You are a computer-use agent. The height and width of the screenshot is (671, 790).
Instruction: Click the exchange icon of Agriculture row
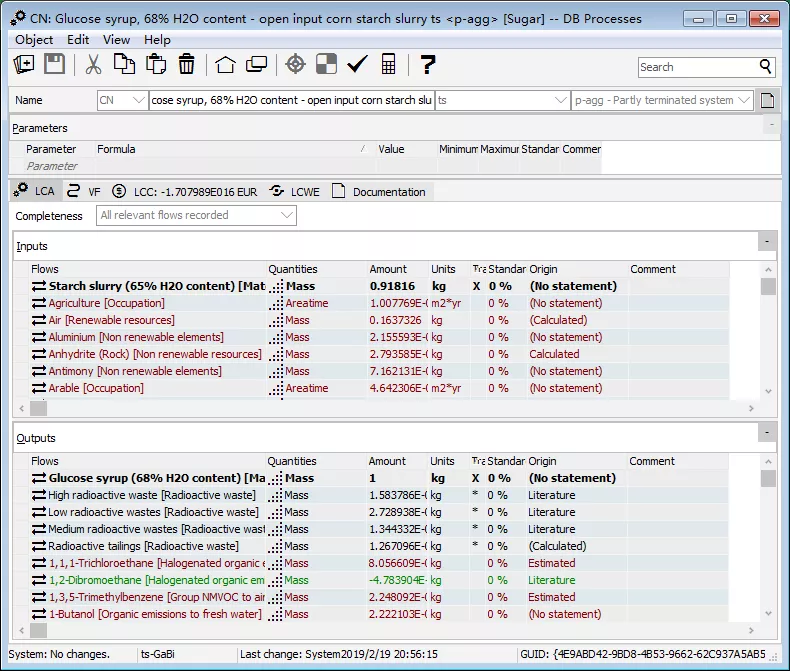39,303
